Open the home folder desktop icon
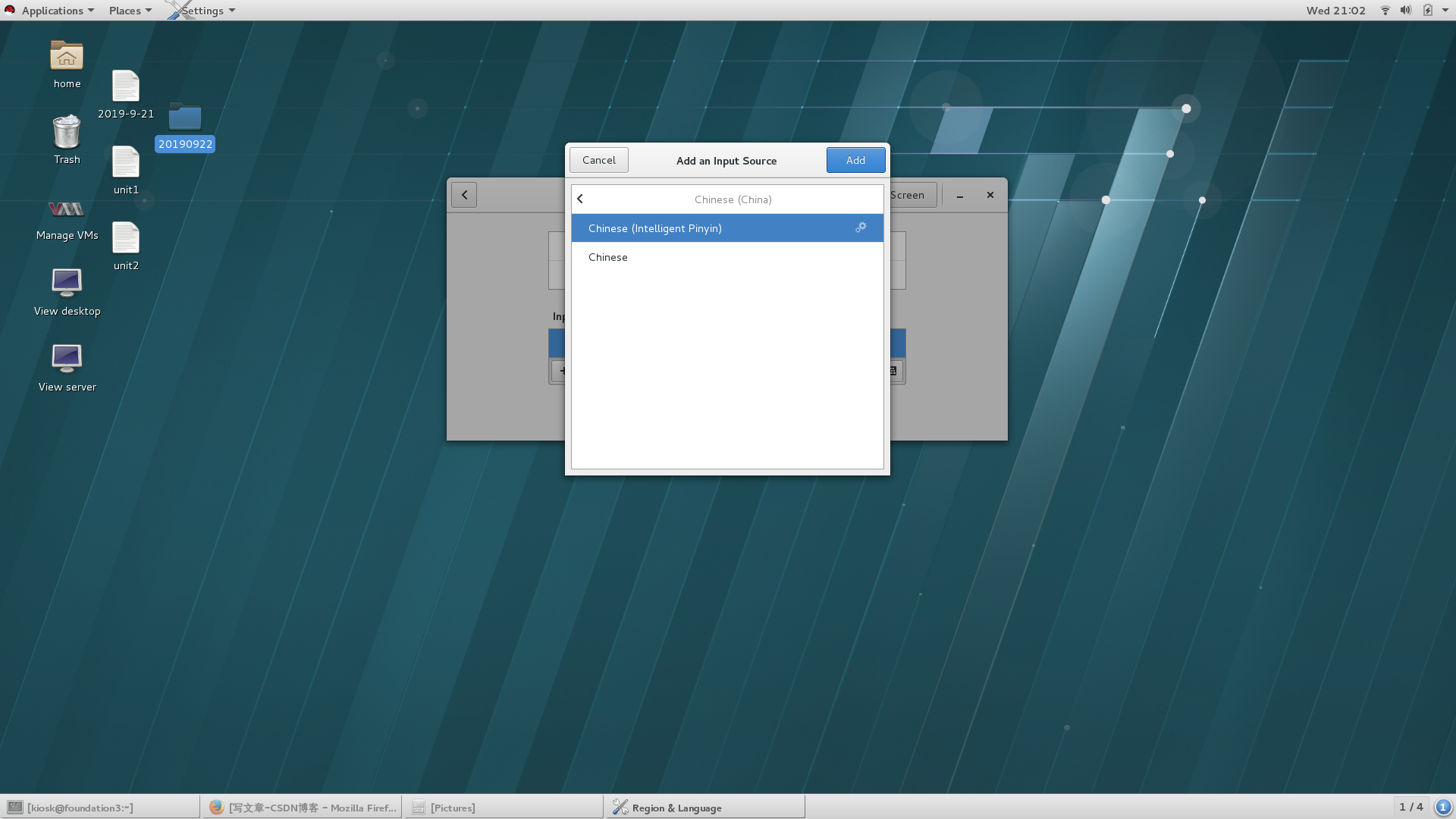This screenshot has height=819, width=1456. [x=67, y=57]
